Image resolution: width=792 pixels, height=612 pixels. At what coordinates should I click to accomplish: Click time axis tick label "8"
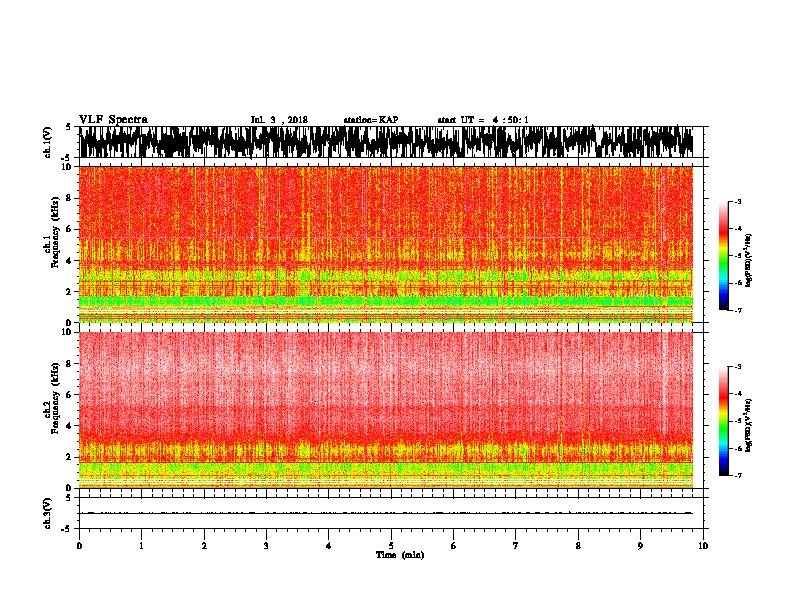(x=578, y=545)
